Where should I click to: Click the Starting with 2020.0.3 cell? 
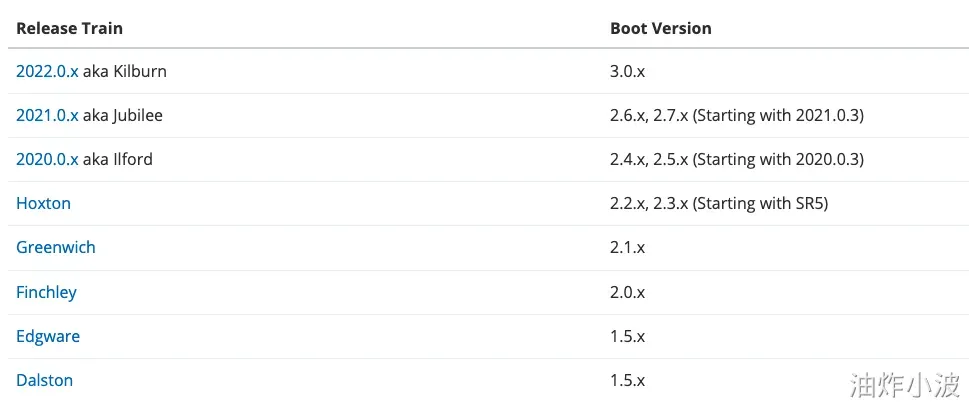(737, 160)
